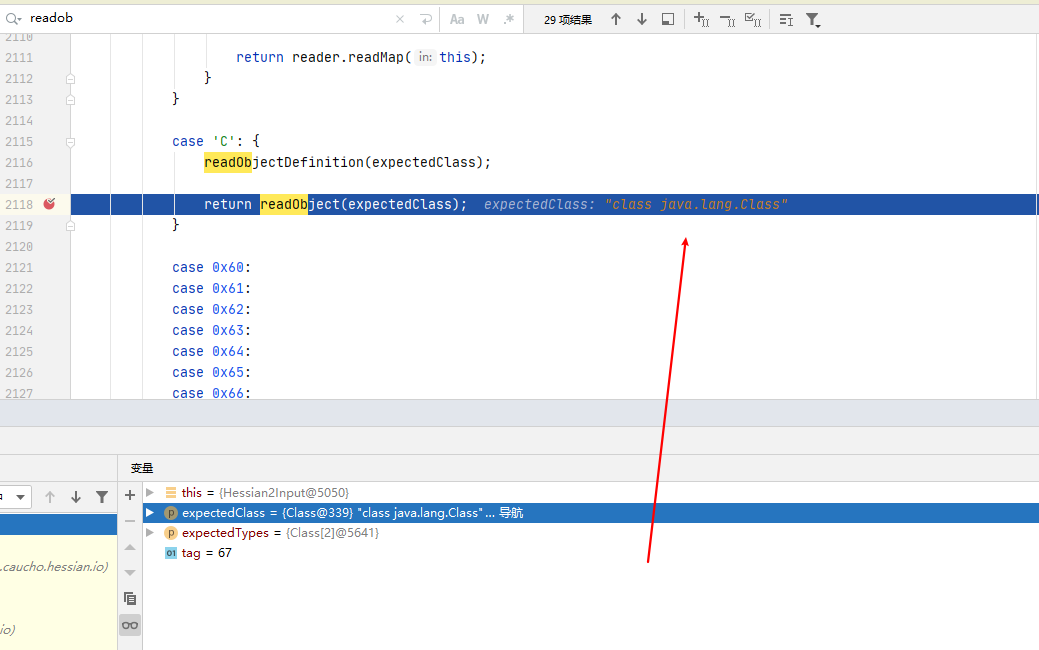Go to previous search occurrence
1039x650 pixels.
pyautogui.click(x=616, y=19)
